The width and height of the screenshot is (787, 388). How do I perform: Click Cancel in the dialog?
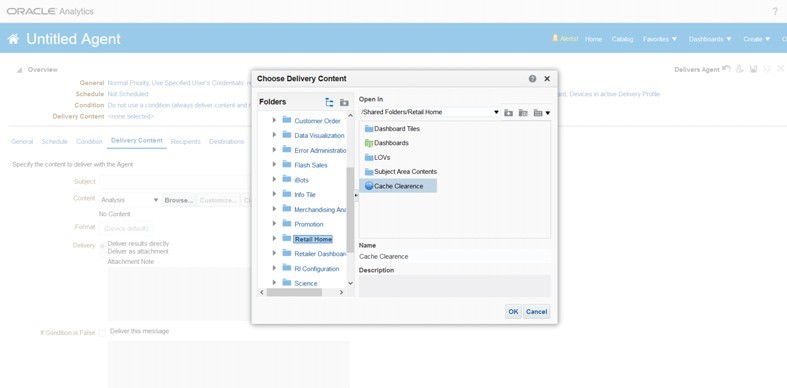click(536, 312)
